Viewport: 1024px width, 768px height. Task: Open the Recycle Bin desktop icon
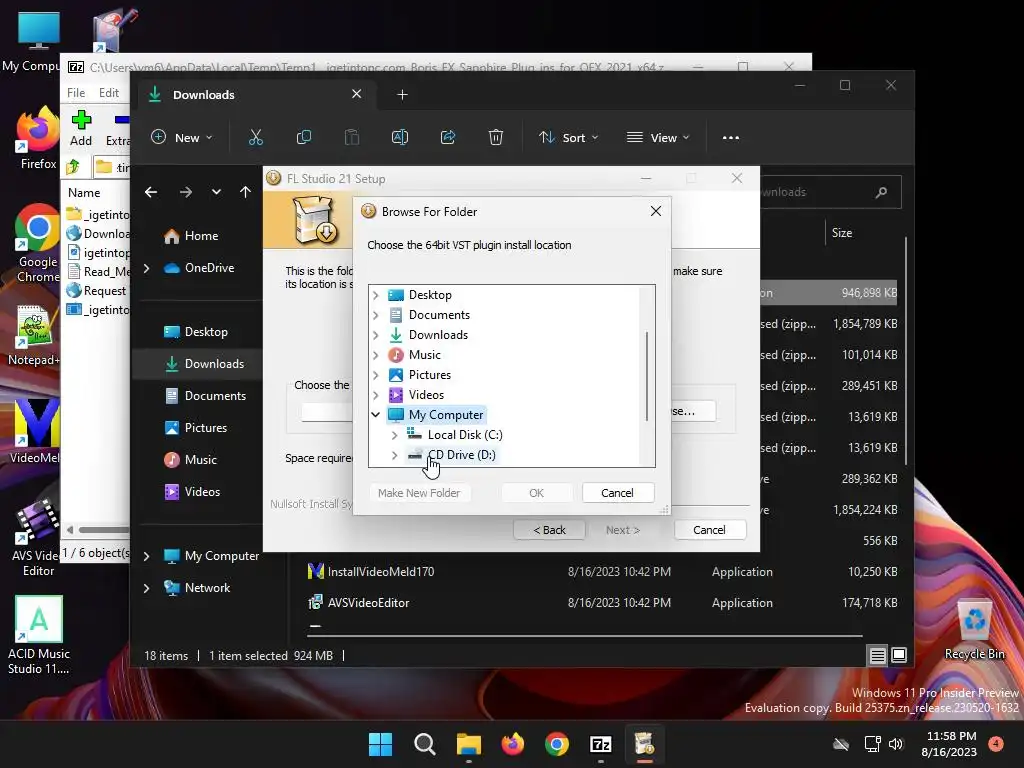pos(974,630)
